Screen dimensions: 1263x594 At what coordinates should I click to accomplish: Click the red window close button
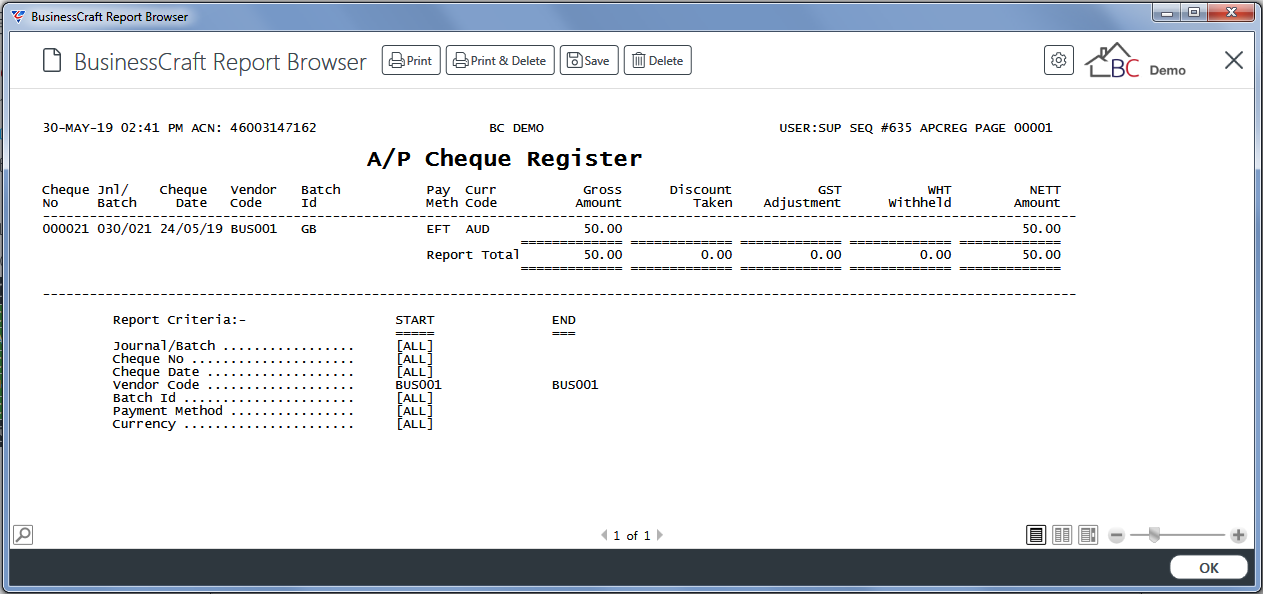pos(1231,12)
